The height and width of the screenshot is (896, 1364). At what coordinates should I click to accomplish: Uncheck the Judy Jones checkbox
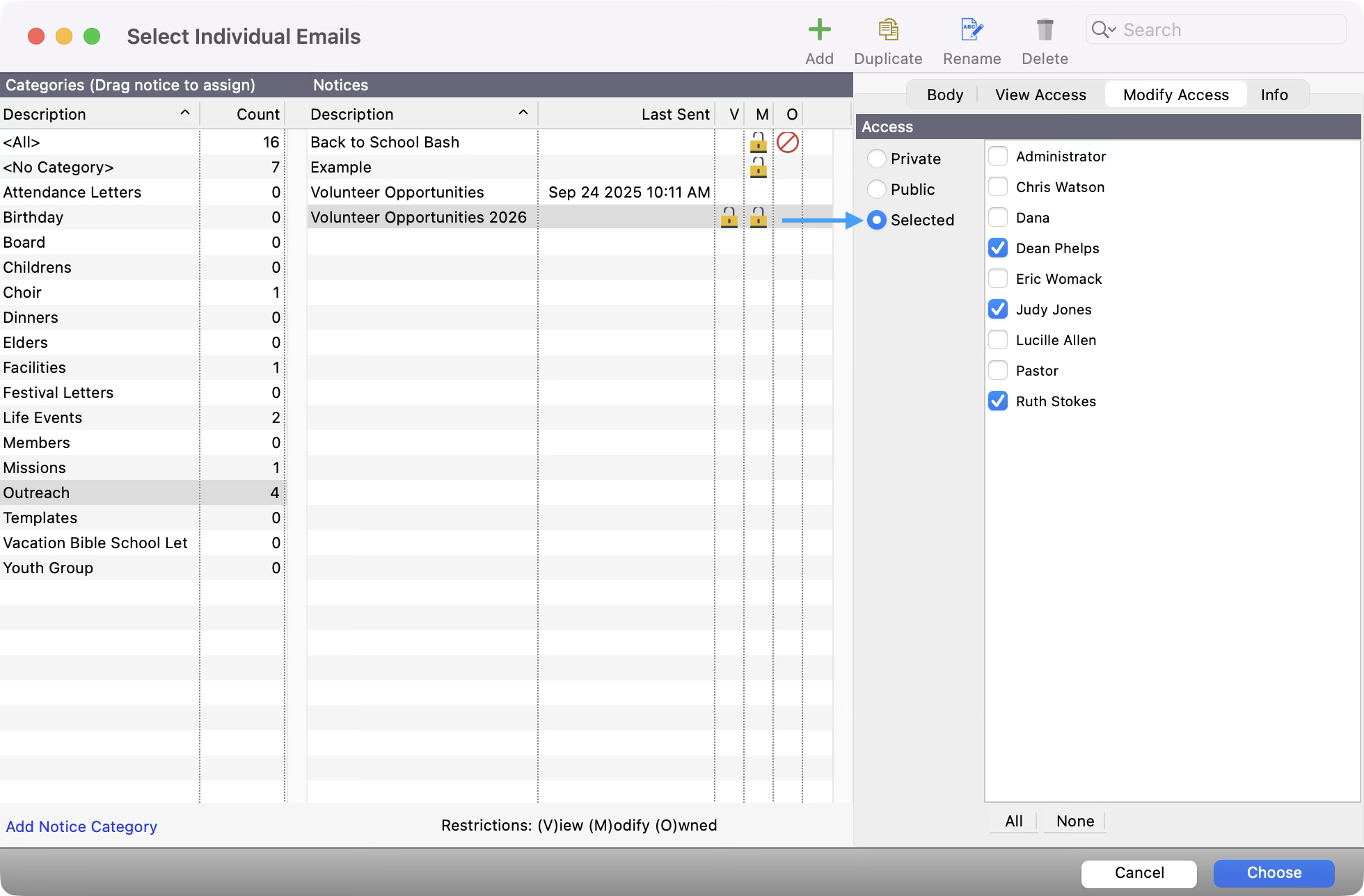(998, 310)
